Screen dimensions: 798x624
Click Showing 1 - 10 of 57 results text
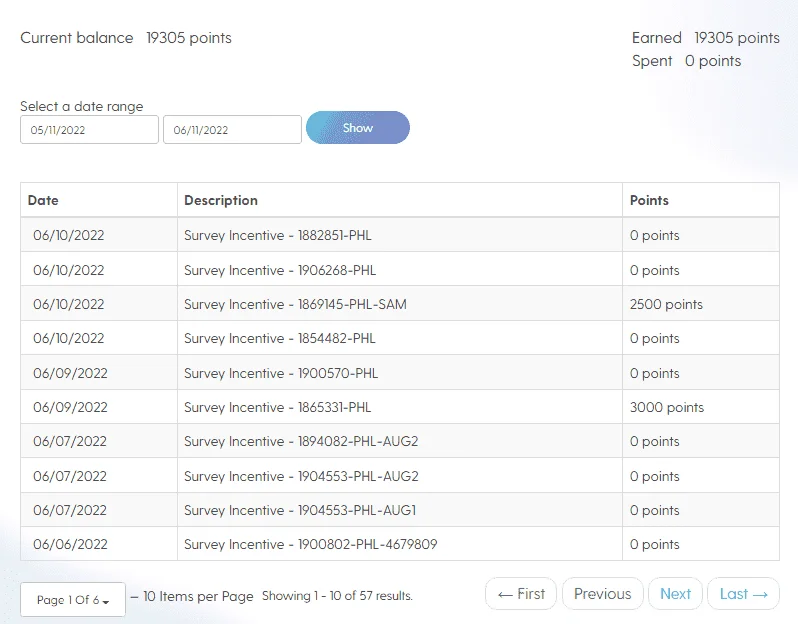(x=337, y=595)
